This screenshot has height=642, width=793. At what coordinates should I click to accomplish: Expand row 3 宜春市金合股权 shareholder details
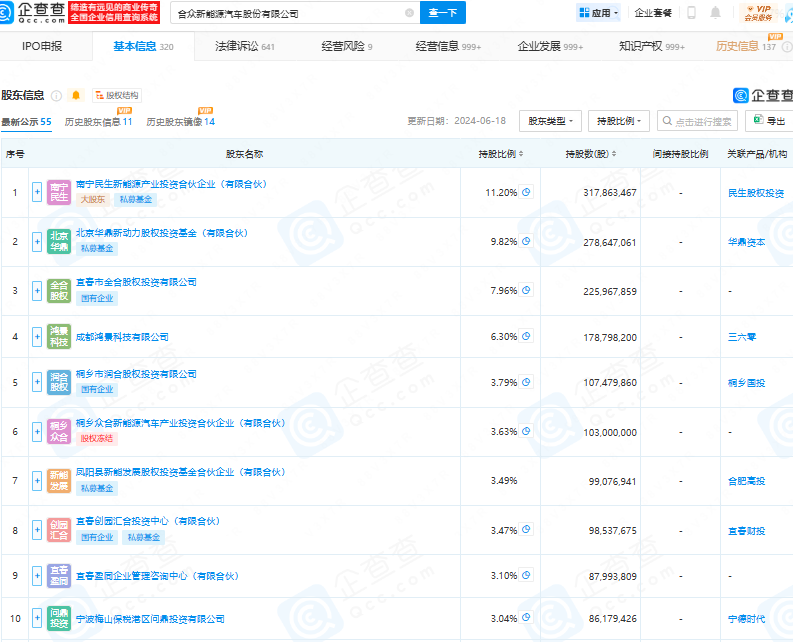(x=37, y=291)
